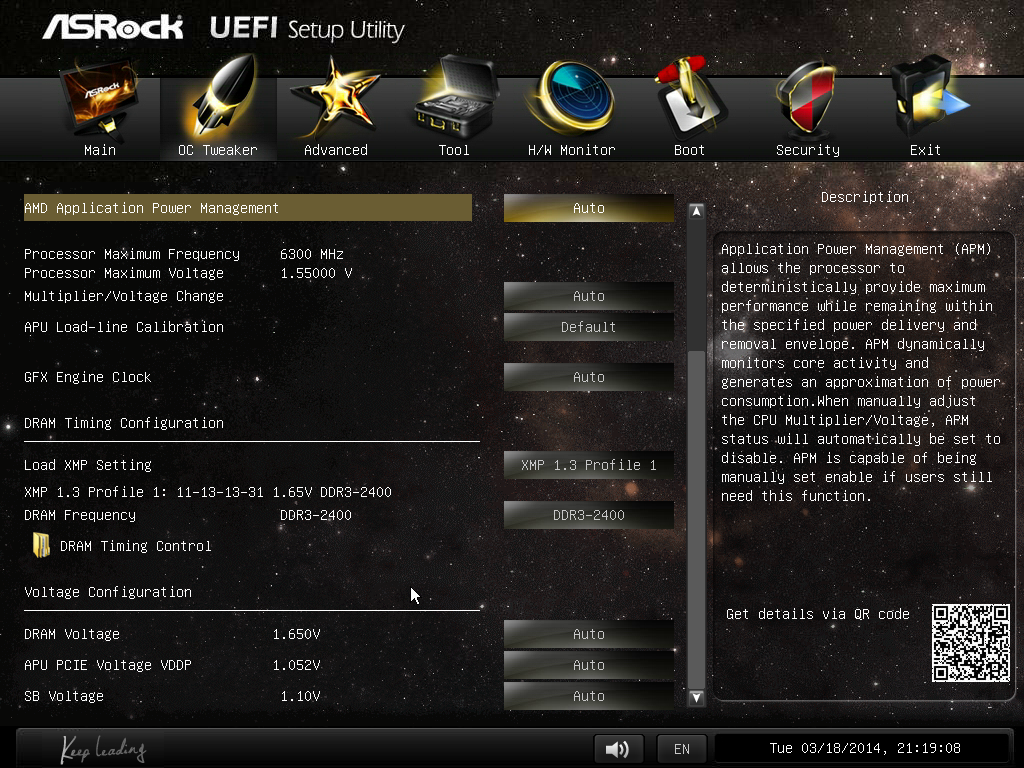Click Processor Maximum Voltage 1.55000 V value
The image size is (1024, 768).
[x=316, y=273]
